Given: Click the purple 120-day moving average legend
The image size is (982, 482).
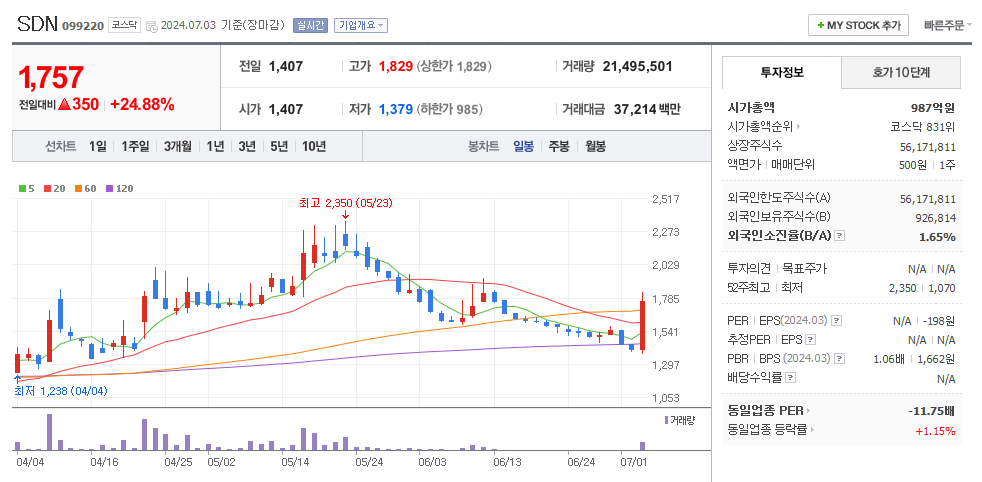Looking at the screenshot, I should point(119,188).
